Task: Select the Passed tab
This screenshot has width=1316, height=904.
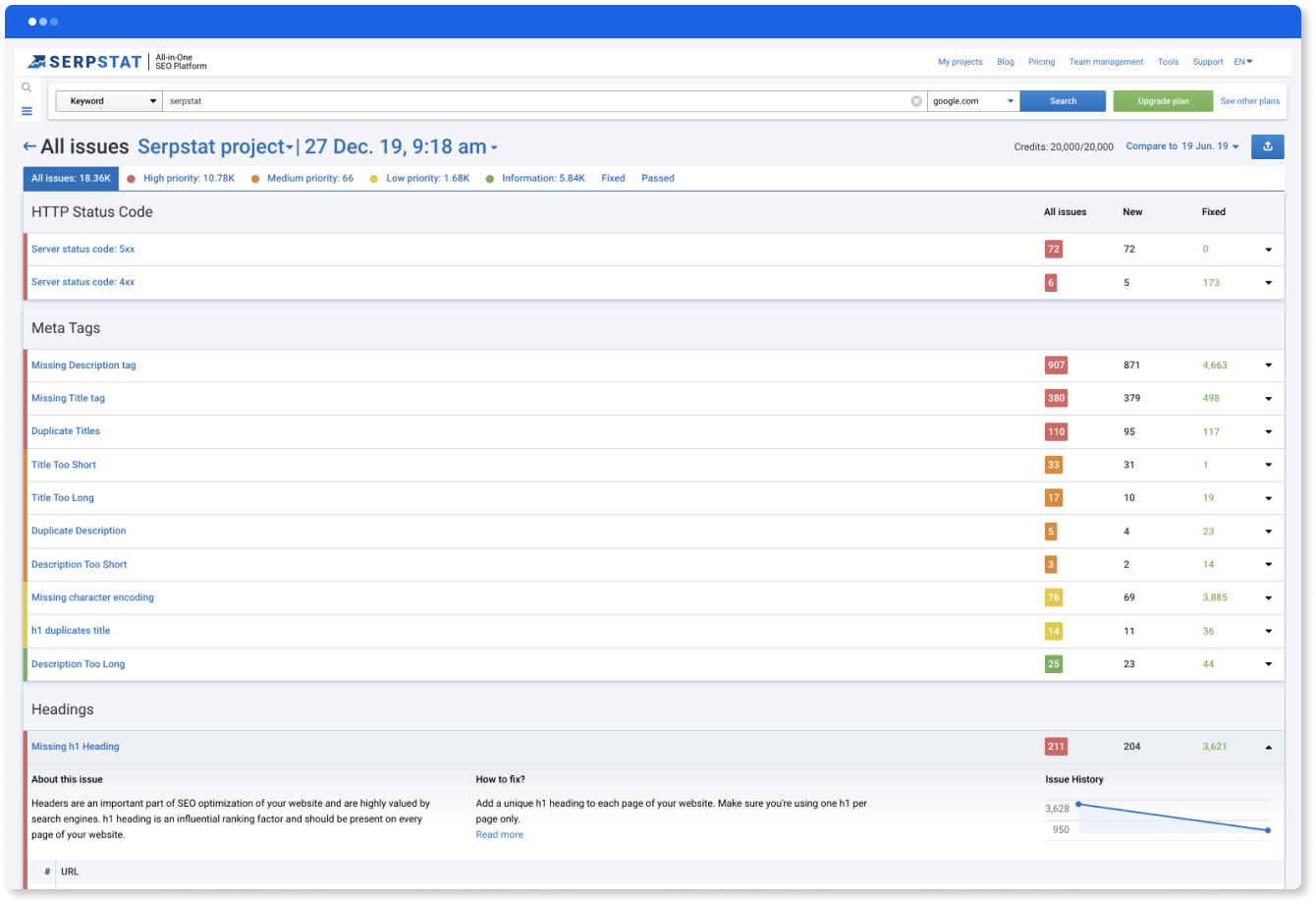Action: pos(658,179)
